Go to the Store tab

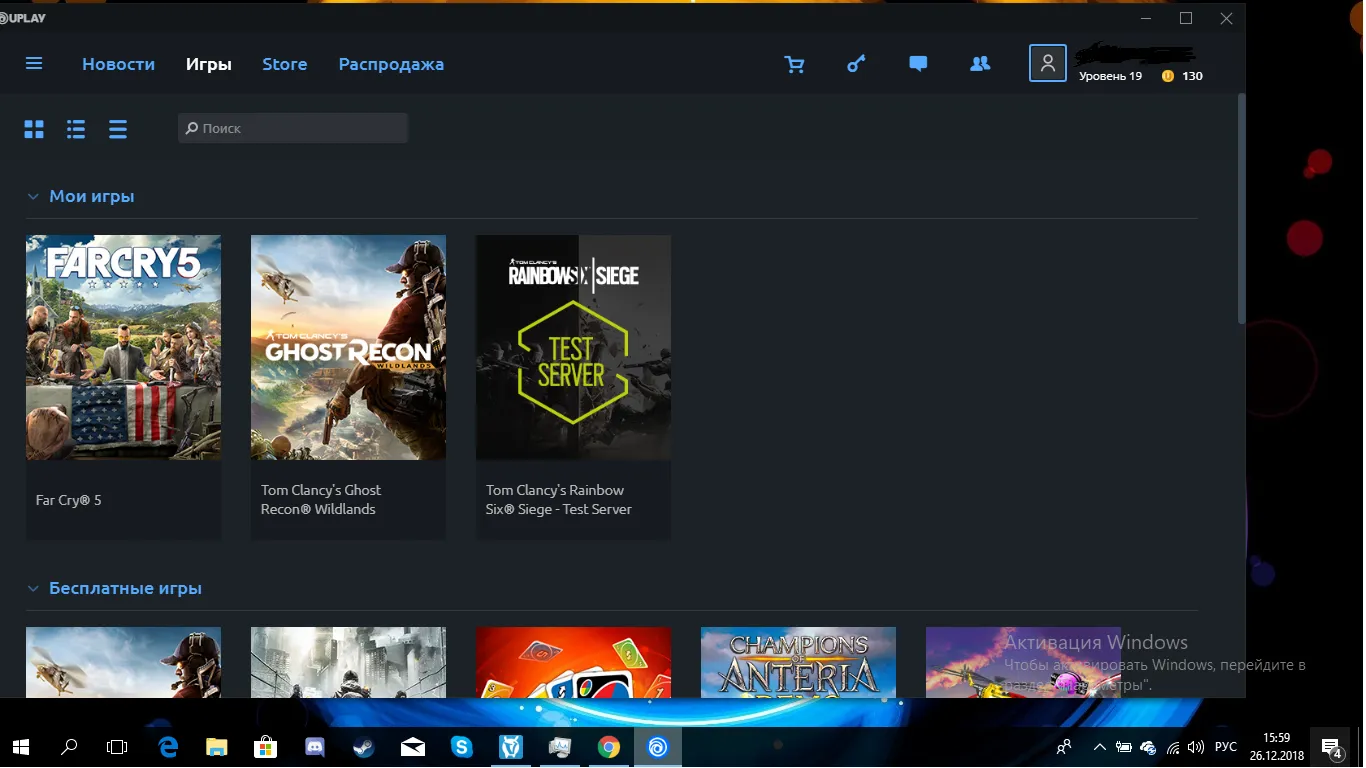coord(284,64)
